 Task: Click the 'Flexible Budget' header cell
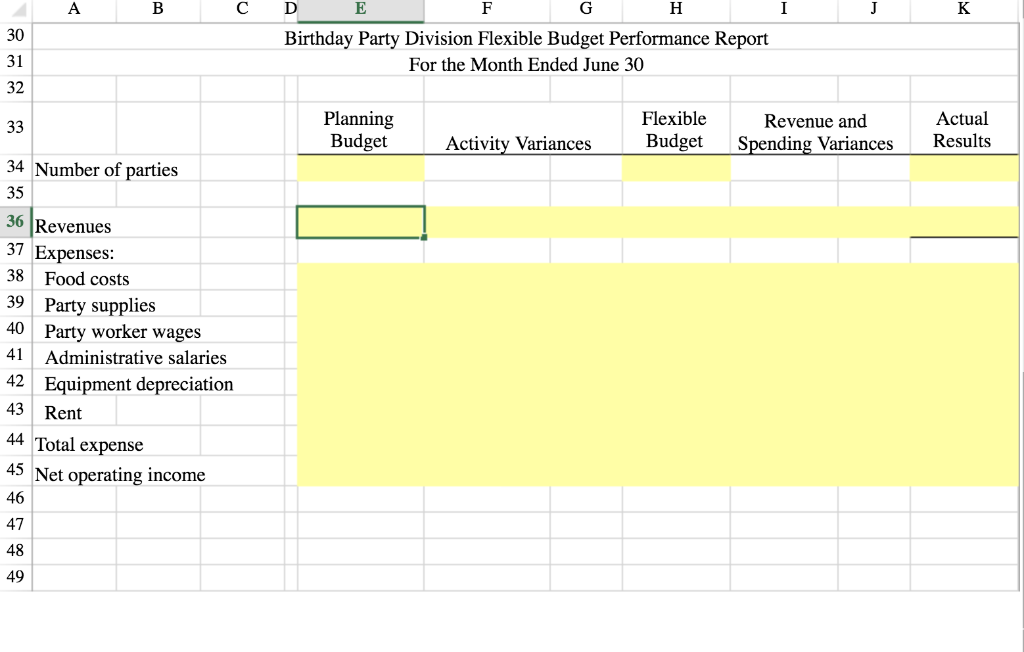click(676, 129)
